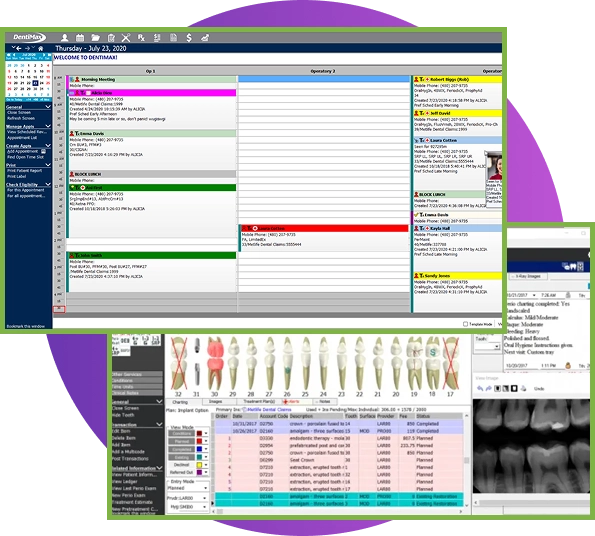Click the red person icon on Morning Meeting
595x536 pixels.
coord(77,79)
